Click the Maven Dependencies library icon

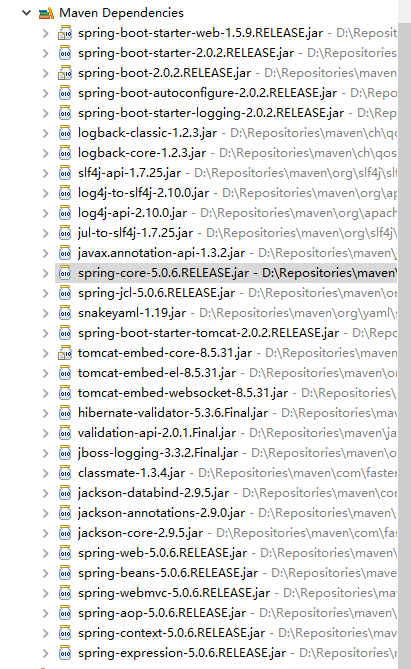point(46,13)
